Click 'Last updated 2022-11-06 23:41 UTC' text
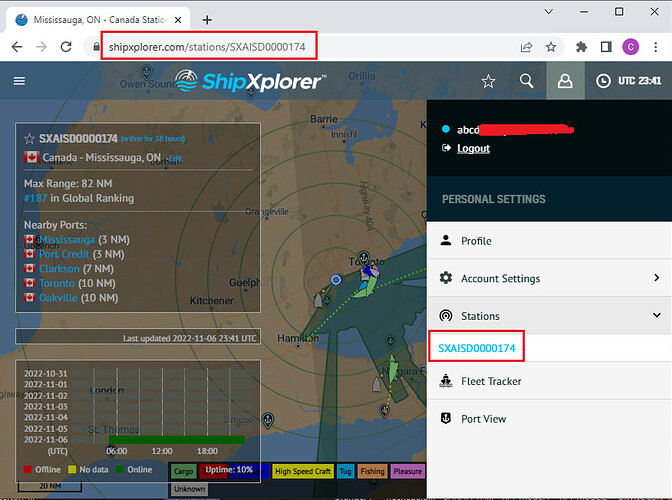This screenshot has width=672, height=500. pos(190,338)
